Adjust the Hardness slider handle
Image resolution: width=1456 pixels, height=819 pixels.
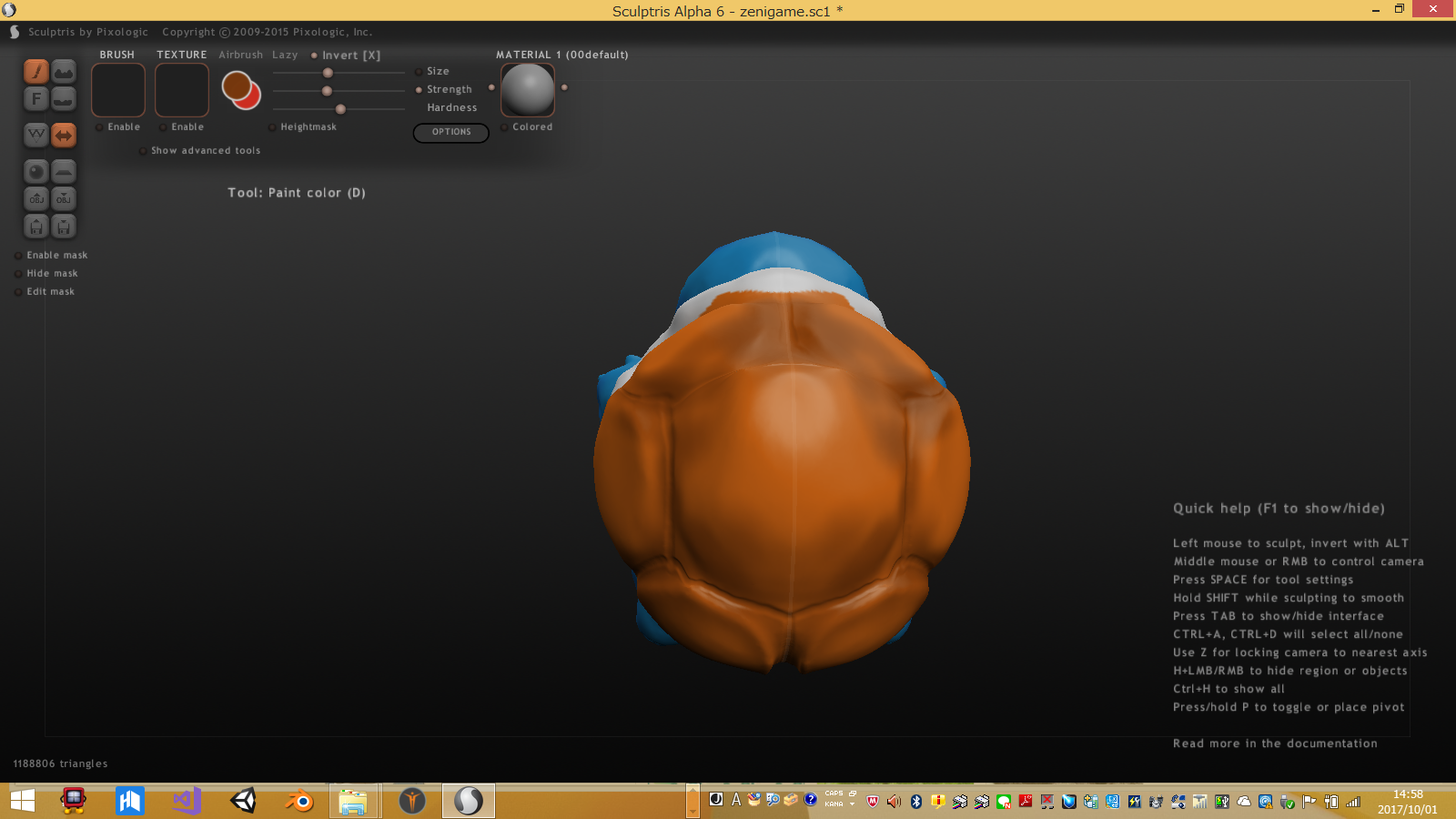coord(340,109)
